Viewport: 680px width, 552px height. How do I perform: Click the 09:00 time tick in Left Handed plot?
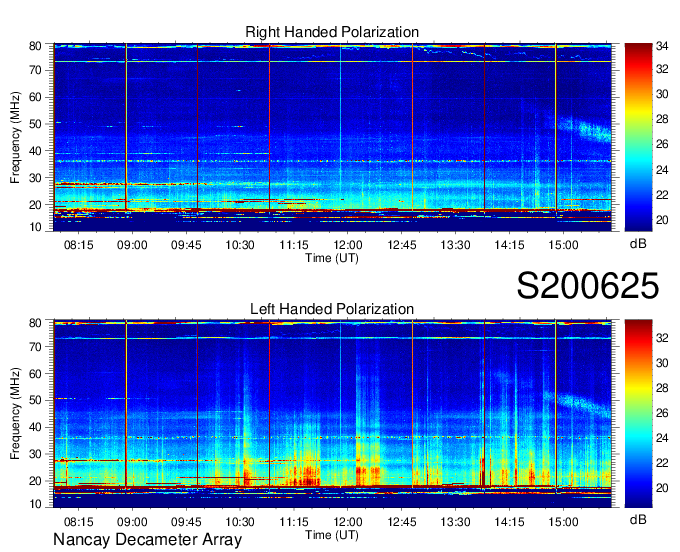132,522
